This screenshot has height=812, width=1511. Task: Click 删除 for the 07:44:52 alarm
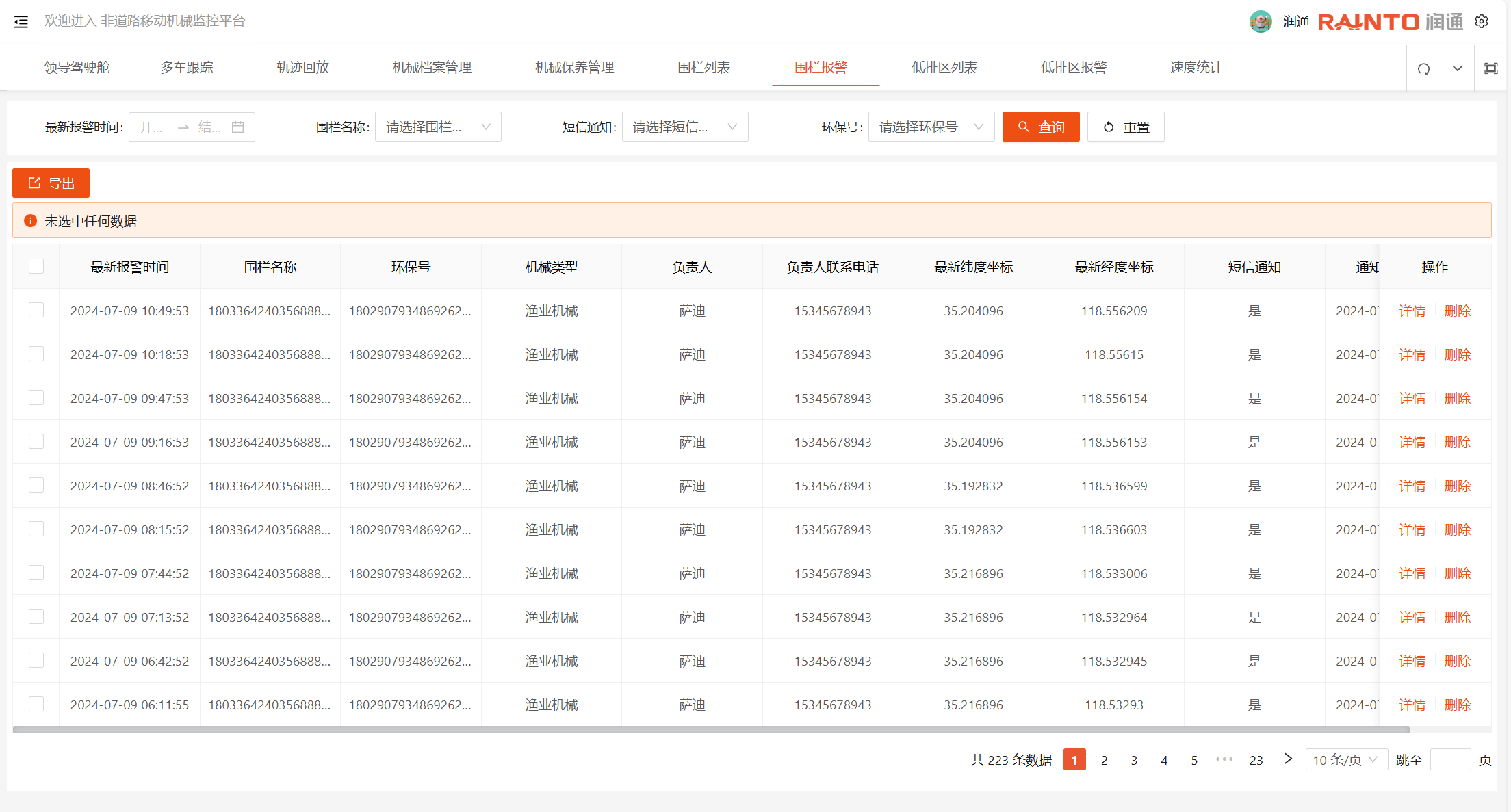coord(1457,574)
